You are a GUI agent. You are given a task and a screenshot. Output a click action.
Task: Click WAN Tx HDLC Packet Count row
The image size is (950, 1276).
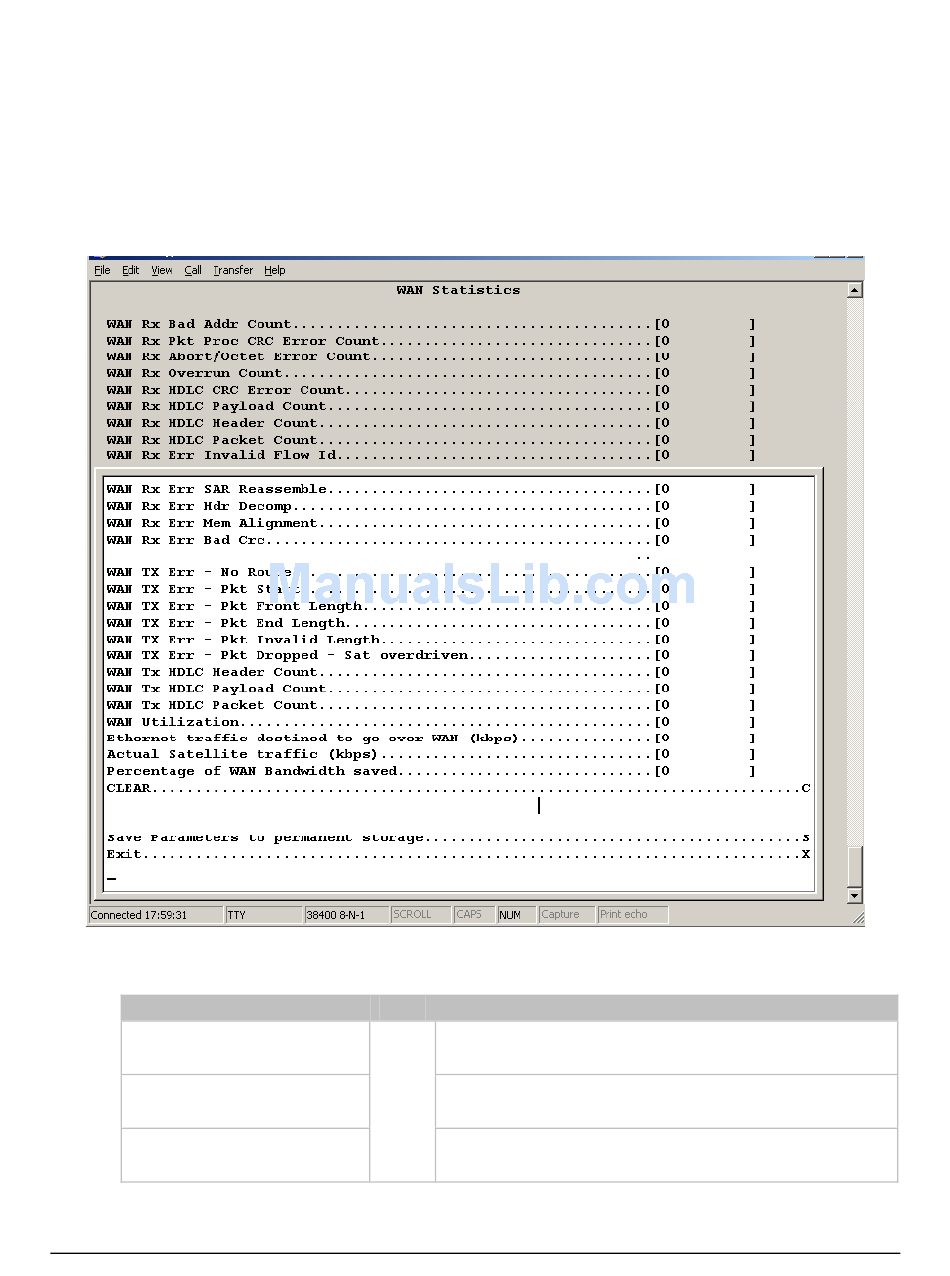point(431,705)
